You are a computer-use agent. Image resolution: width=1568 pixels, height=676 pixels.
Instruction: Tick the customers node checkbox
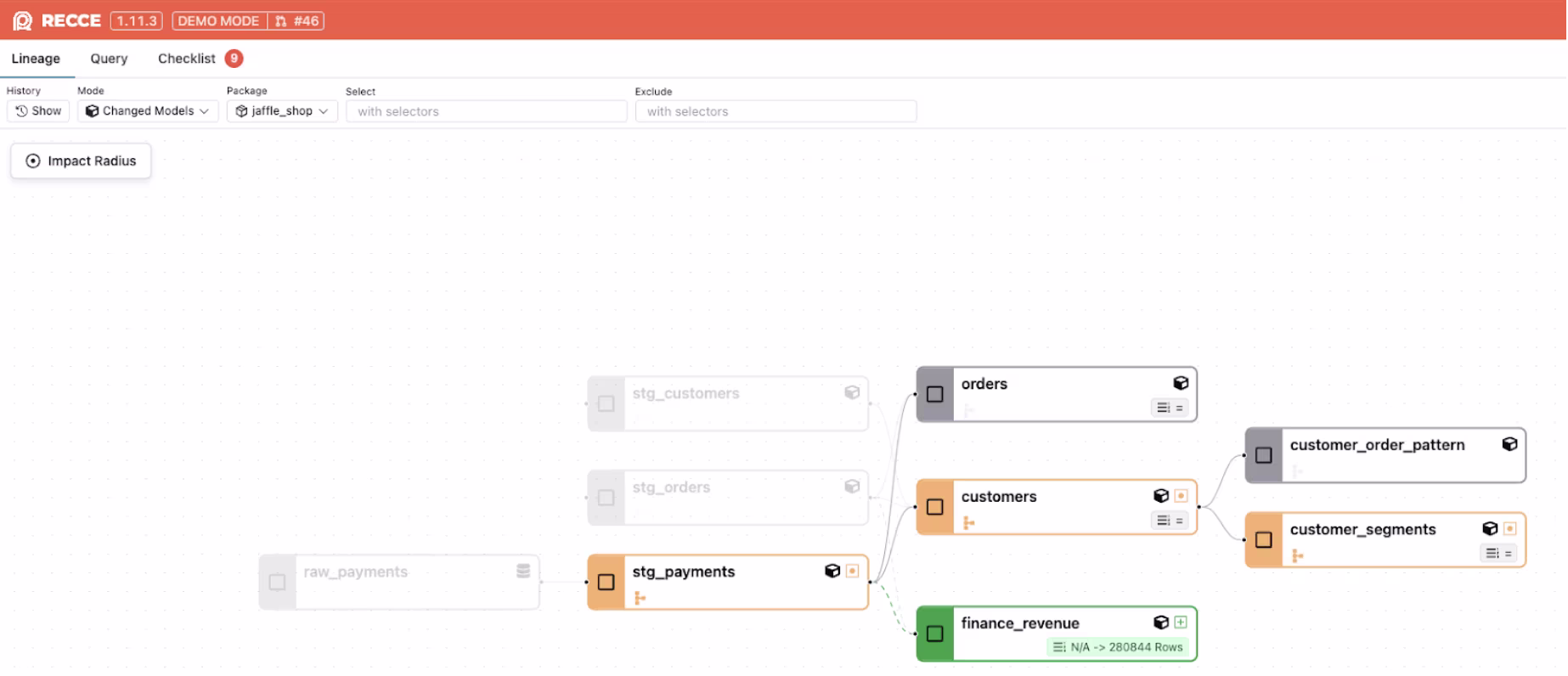[x=935, y=507]
